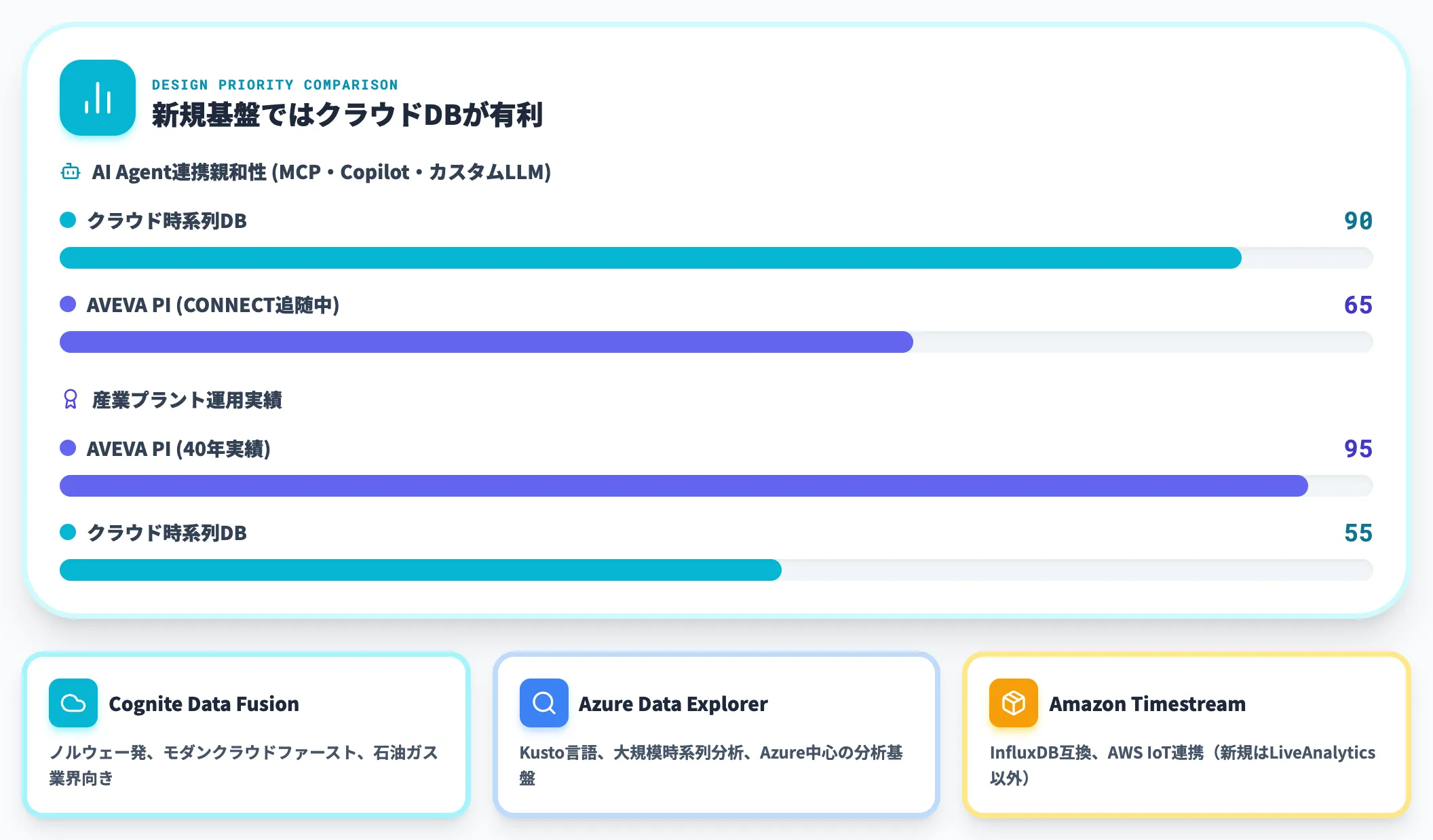Click the score value 95

pyautogui.click(x=1358, y=448)
